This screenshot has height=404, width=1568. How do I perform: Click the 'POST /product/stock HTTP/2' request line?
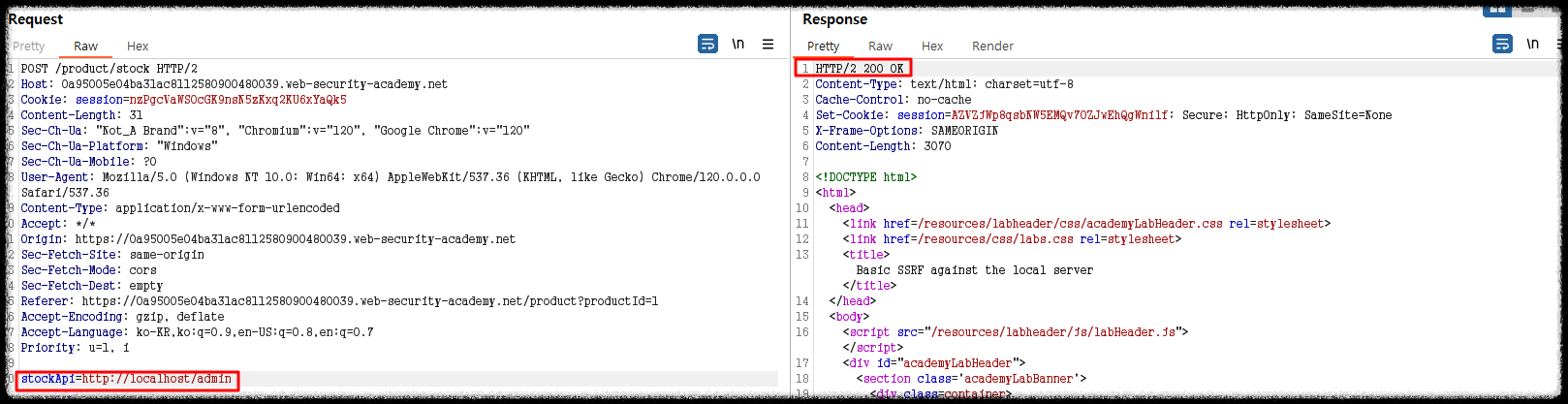click(x=110, y=69)
